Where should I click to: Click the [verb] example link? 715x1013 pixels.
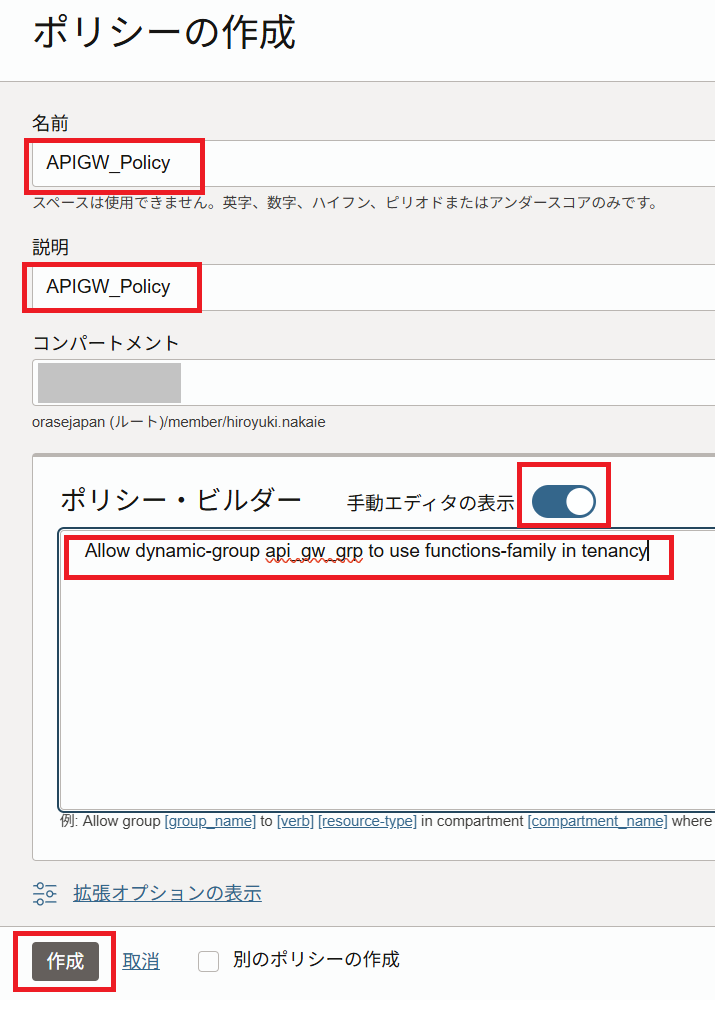pyautogui.click(x=295, y=821)
